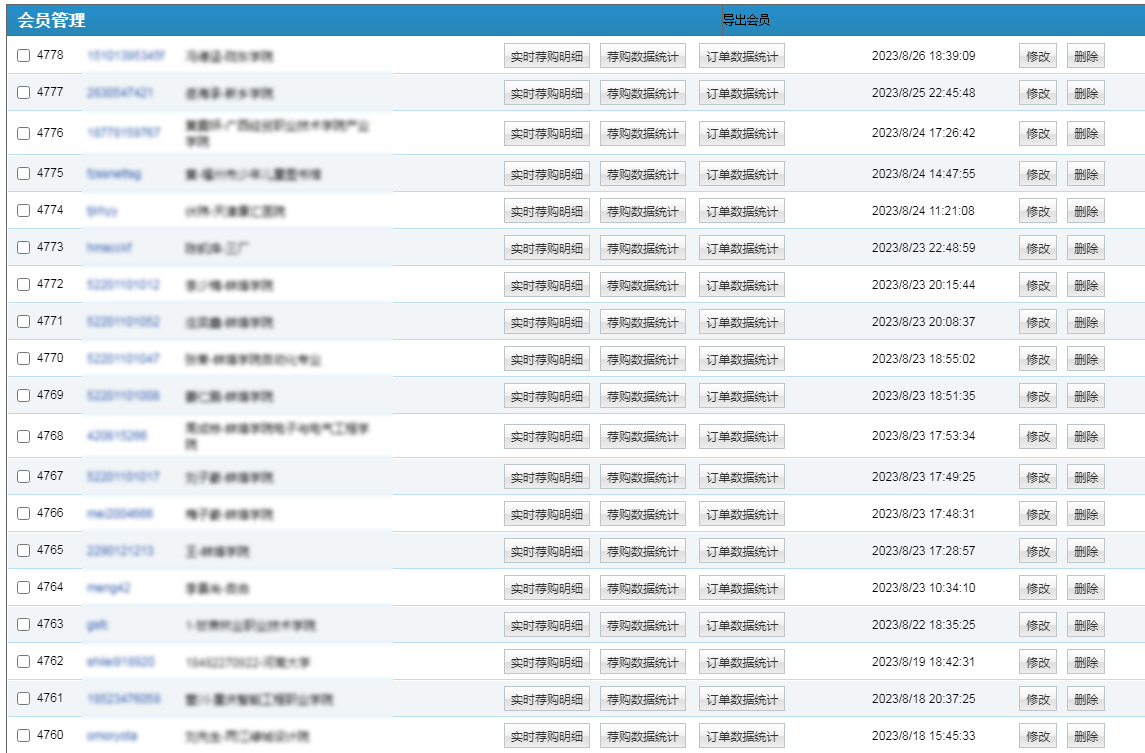The height and width of the screenshot is (753, 1145).
Task: Open the username link of member 4773
Action: pos(109,248)
